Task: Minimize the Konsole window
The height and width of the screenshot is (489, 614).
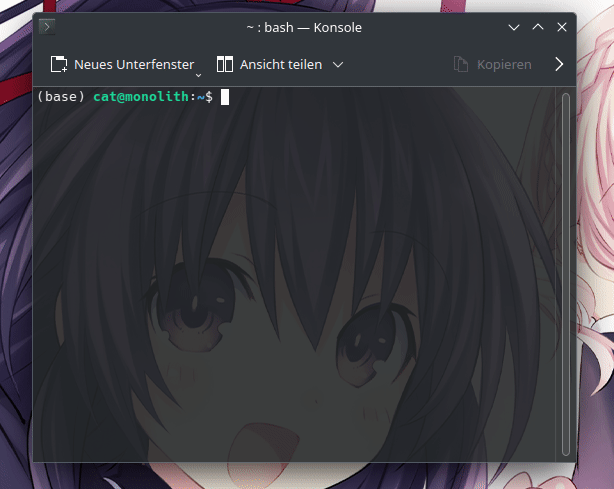Action: coord(514,27)
